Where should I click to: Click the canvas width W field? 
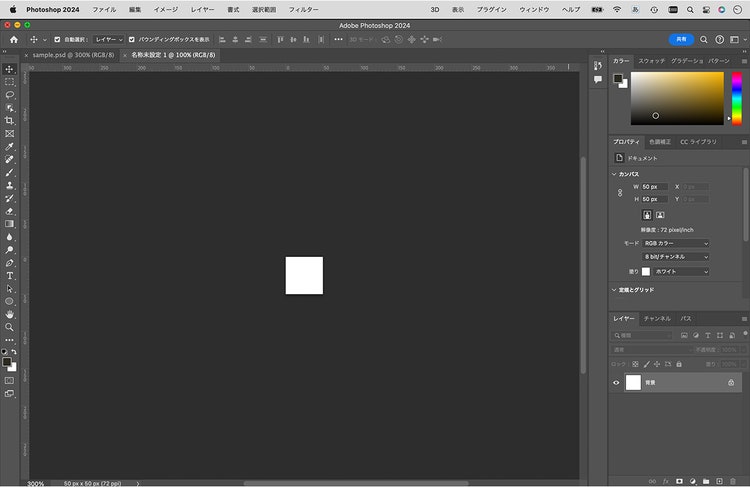[654, 187]
